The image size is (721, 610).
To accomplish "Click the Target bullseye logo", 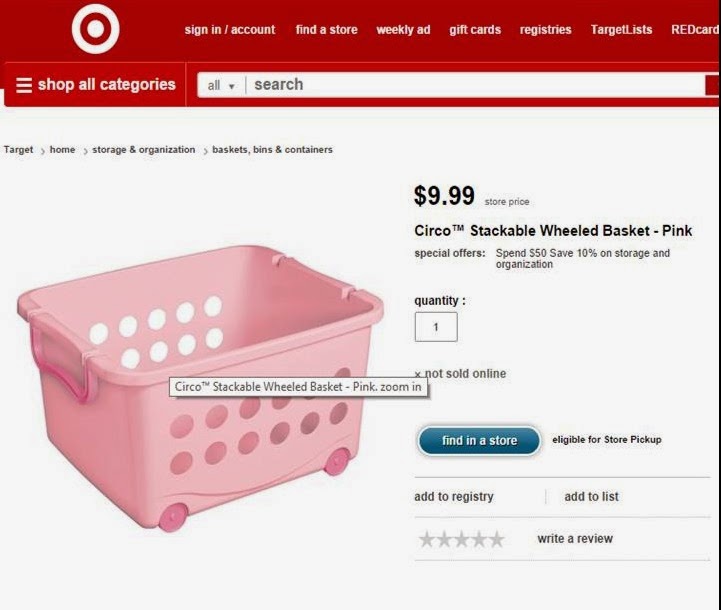I will point(96,29).
